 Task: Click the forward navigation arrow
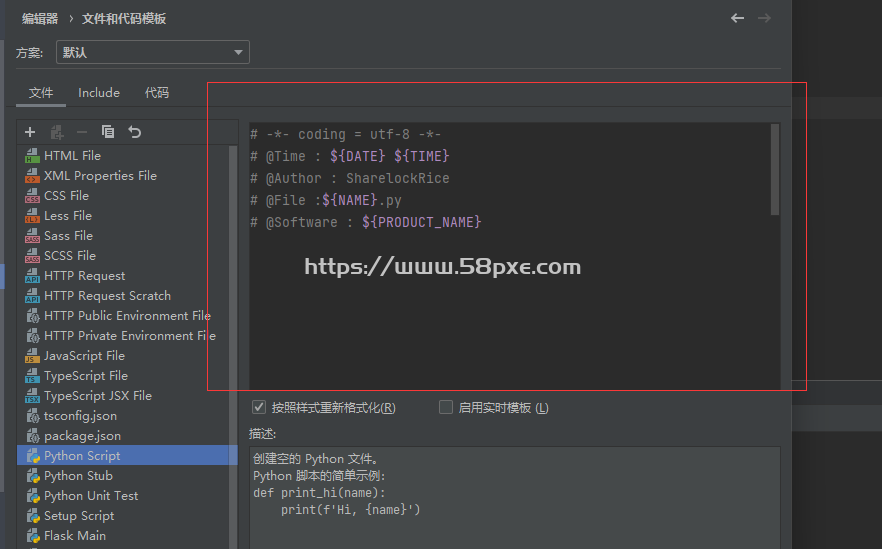pyautogui.click(x=764, y=18)
